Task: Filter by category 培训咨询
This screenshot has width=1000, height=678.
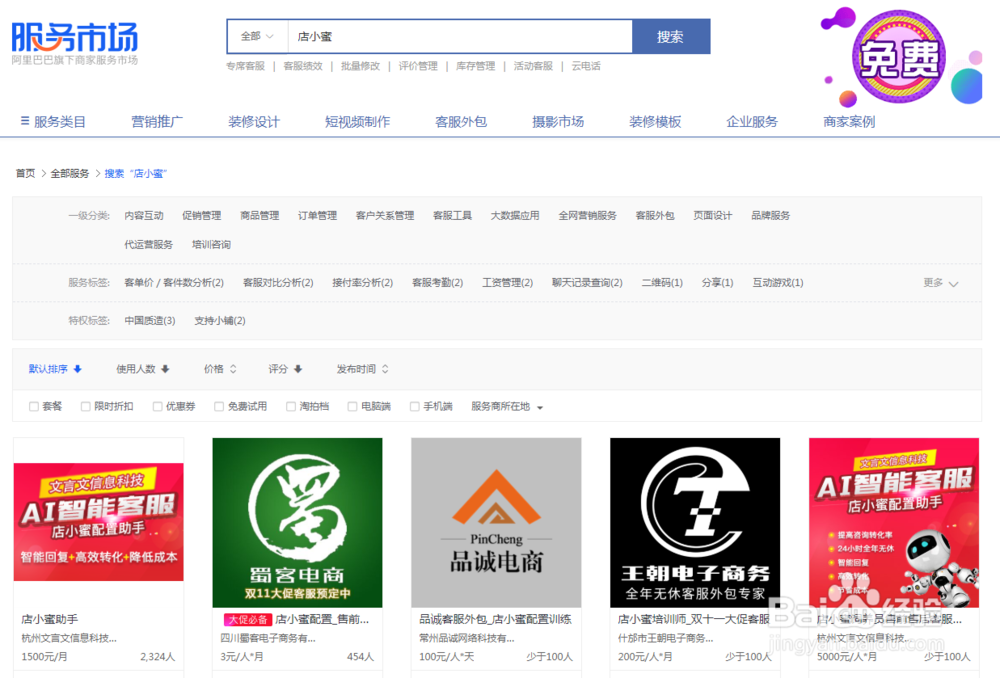Action: [x=211, y=244]
